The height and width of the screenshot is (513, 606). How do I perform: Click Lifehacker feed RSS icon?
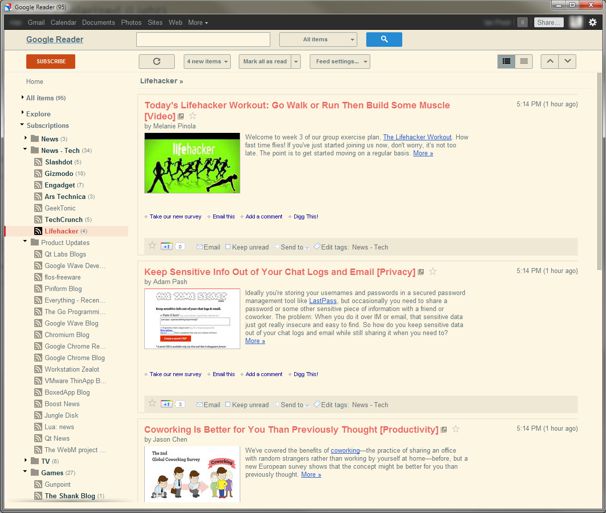38,231
